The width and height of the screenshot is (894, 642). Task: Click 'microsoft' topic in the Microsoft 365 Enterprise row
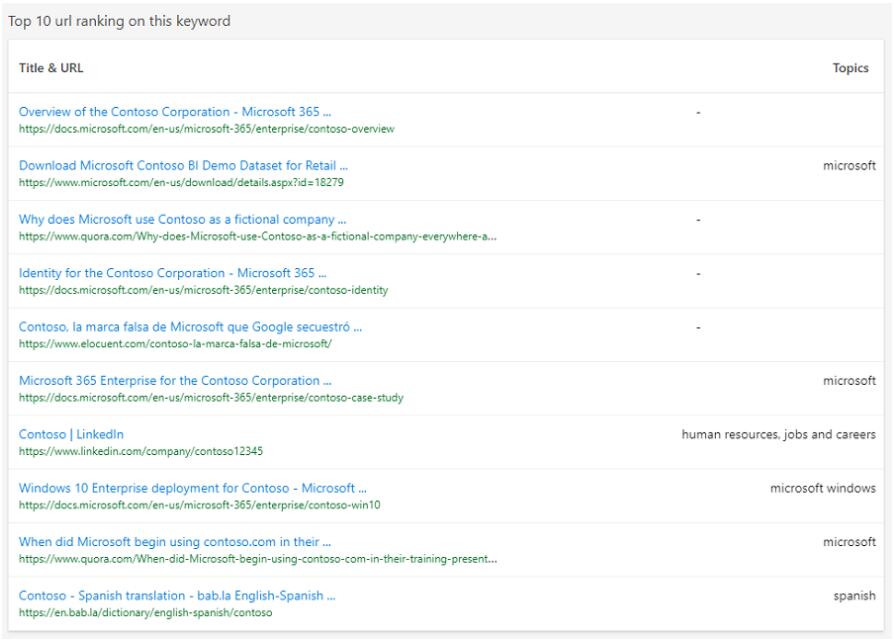(850, 380)
